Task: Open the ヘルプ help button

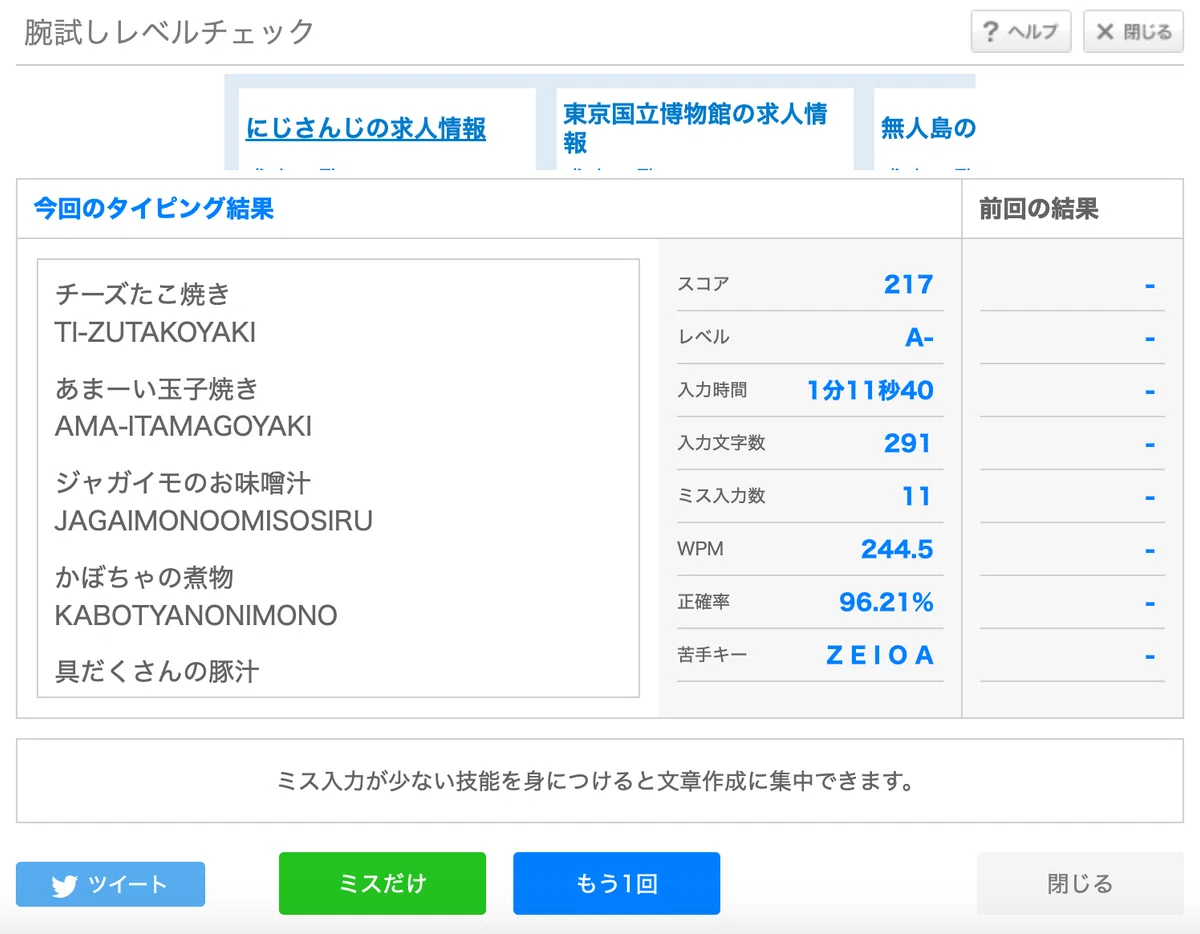Action: coord(1021,32)
